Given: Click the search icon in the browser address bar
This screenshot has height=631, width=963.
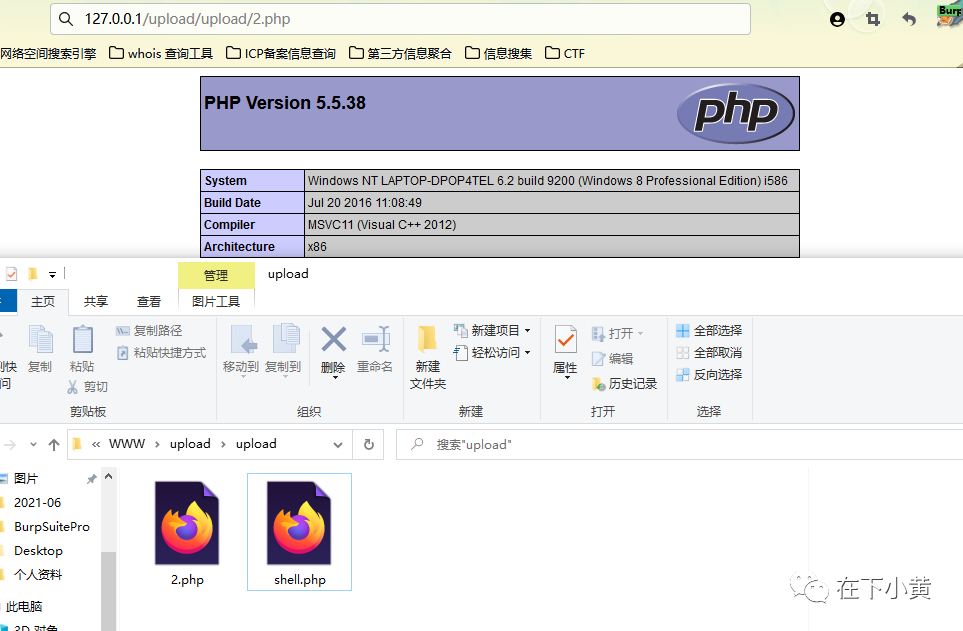Looking at the screenshot, I should pyautogui.click(x=66, y=19).
